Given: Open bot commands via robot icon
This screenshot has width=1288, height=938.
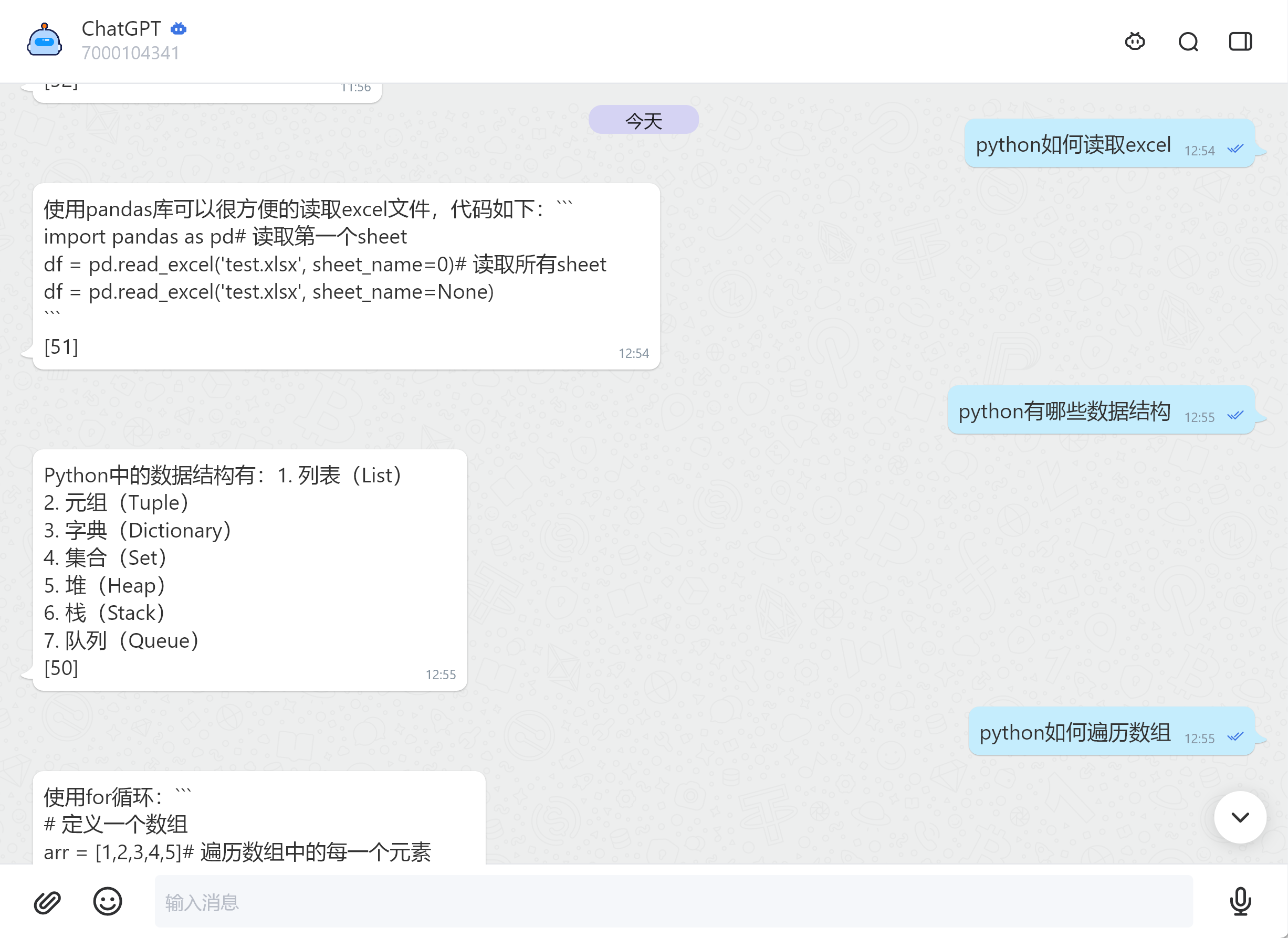Looking at the screenshot, I should click(x=1135, y=41).
